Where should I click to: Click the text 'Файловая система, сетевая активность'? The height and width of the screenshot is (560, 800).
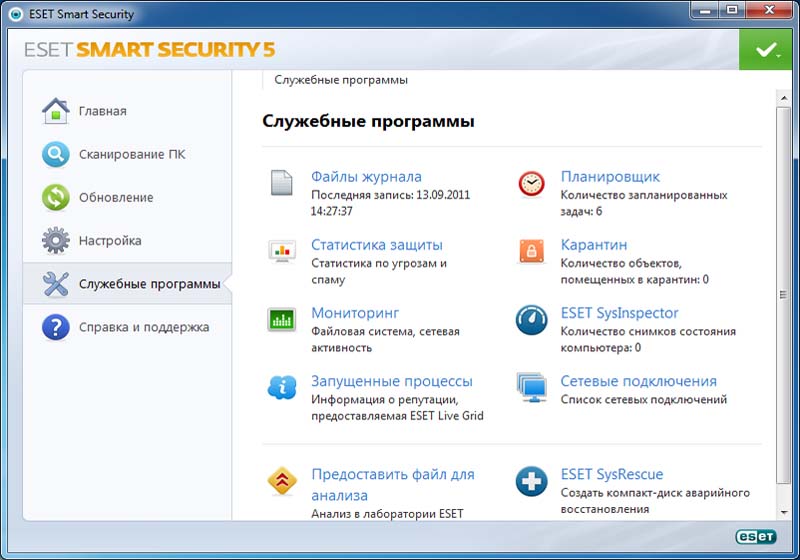coord(385,340)
